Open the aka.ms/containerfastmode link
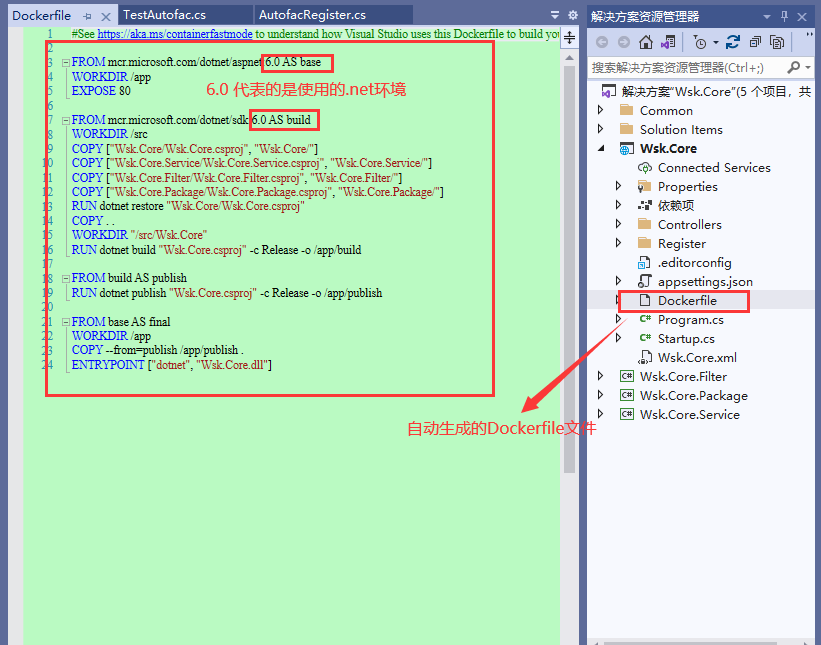 coord(175,34)
